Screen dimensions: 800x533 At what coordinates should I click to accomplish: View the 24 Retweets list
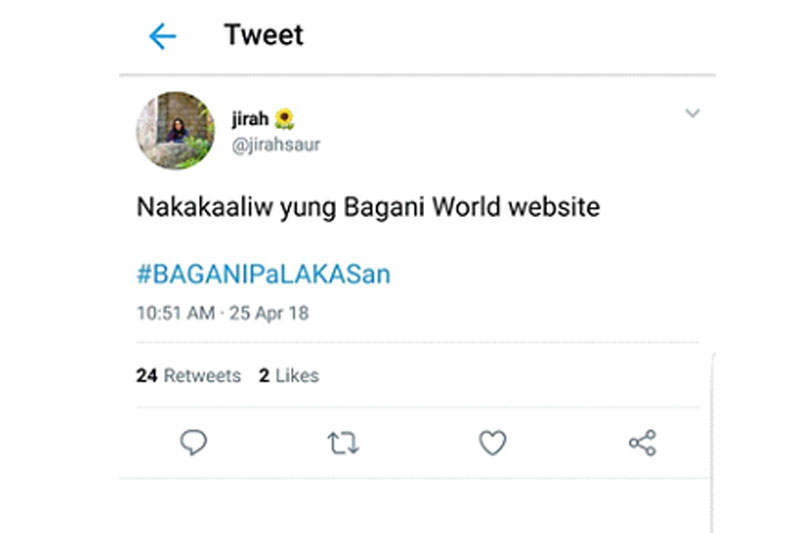tap(188, 375)
